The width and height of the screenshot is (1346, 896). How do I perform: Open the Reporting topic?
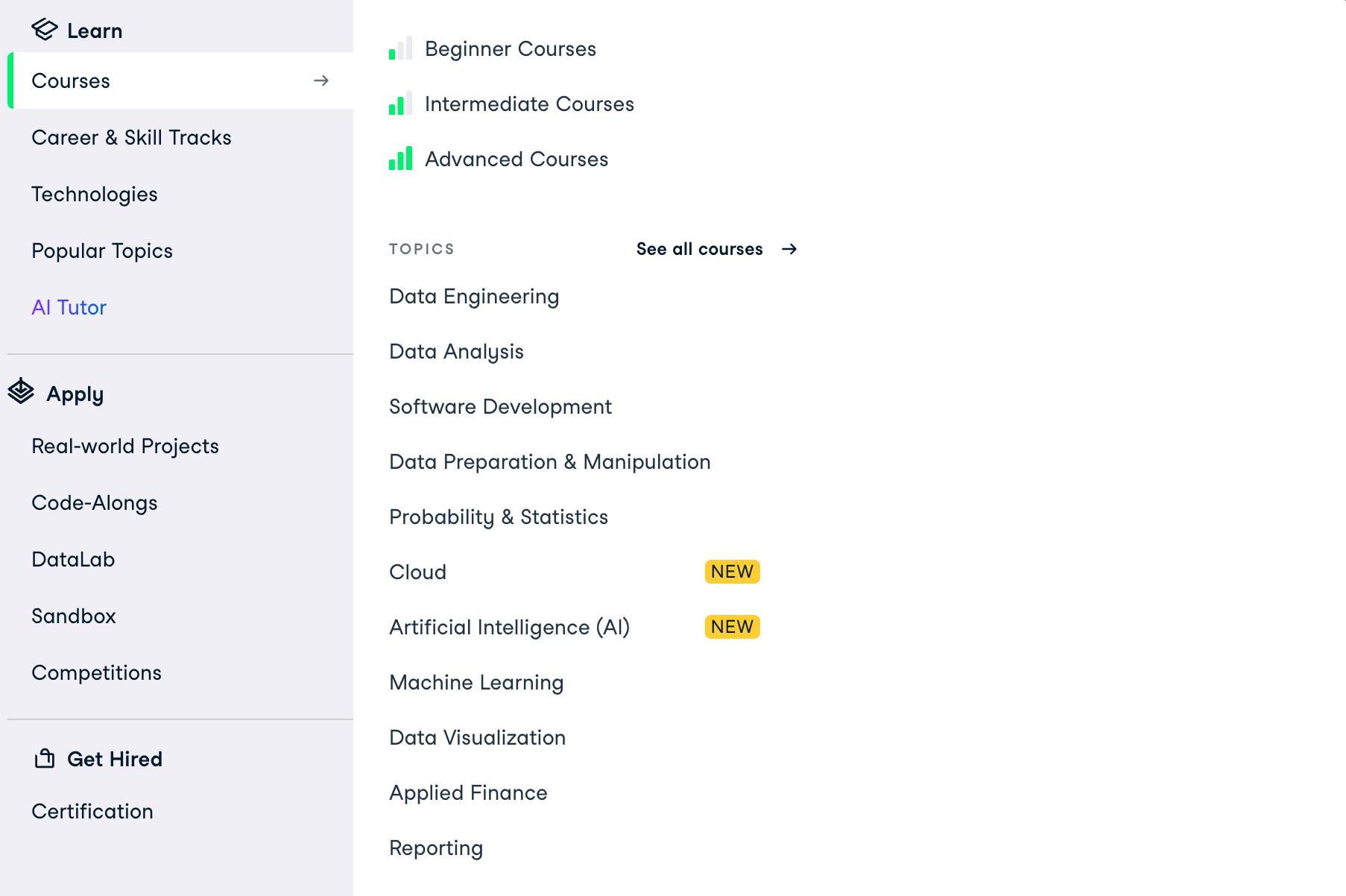tap(436, 848)
